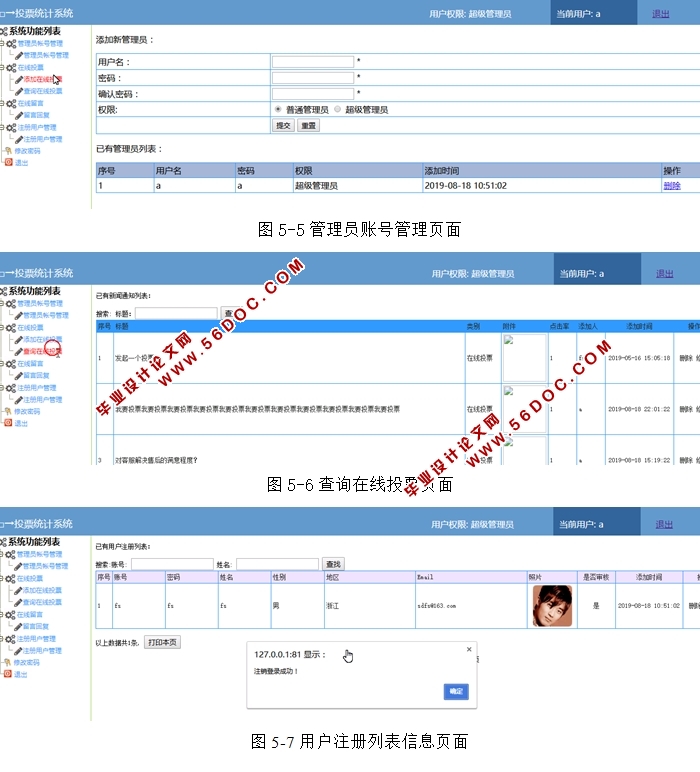Confirm the 127.0.0.1:81 dialog with 确定
Image resolution: width=700 pixels, height=772 pixels.
click(x=456, y=692)
